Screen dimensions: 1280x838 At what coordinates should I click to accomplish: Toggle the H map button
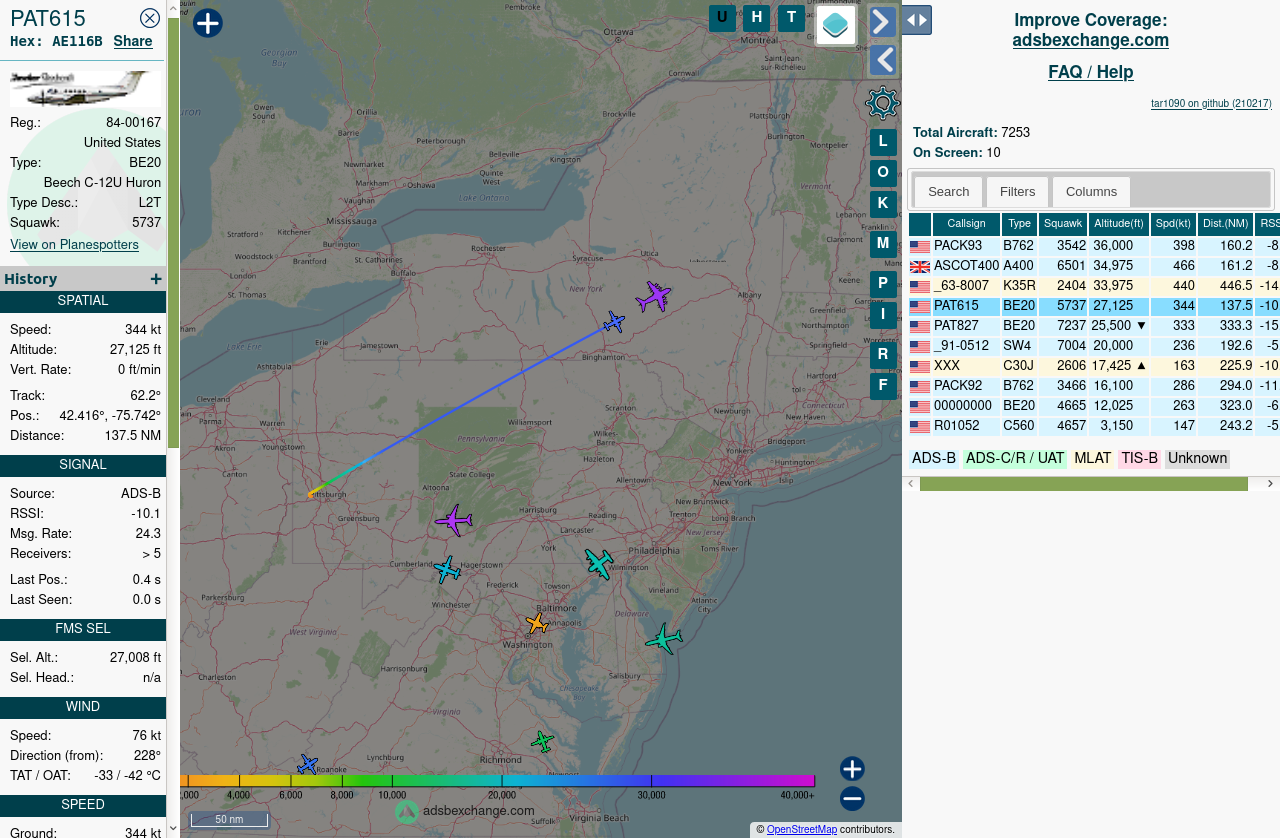[x=757, y=18]
